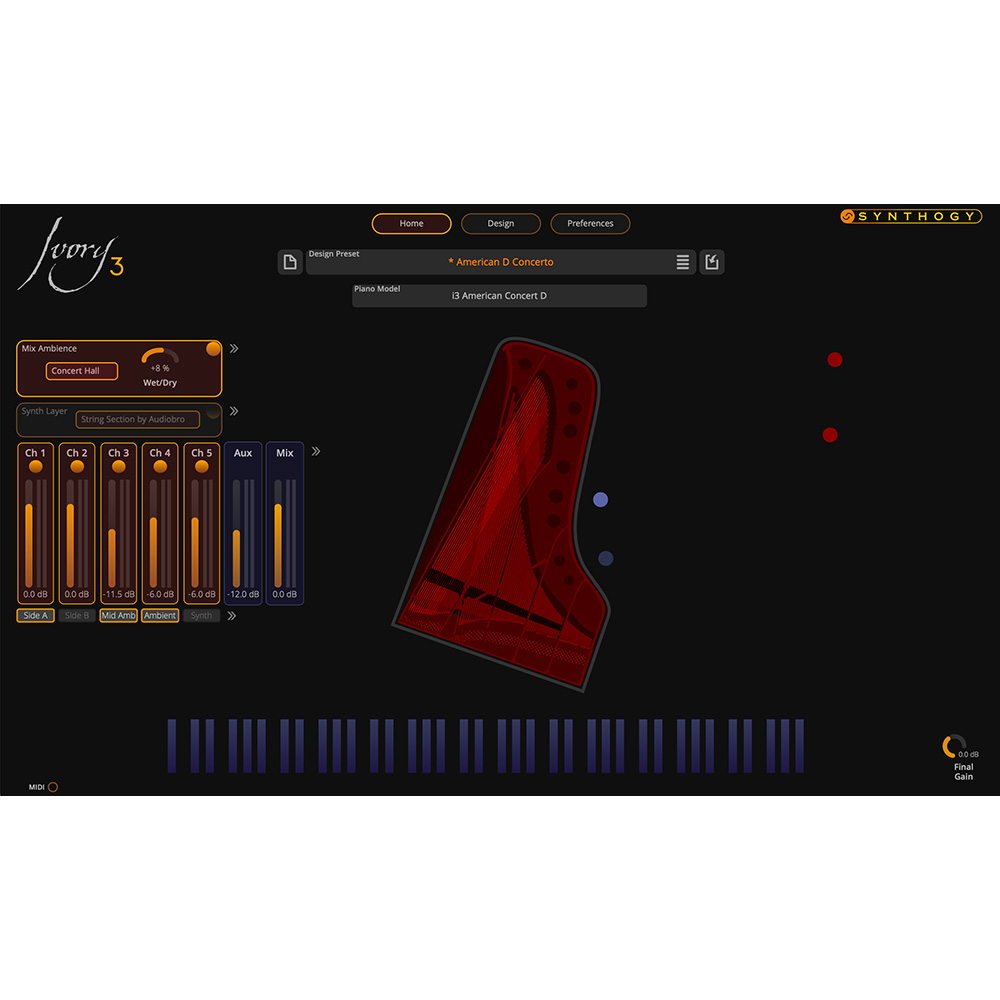Select the Side A channel label
This screenshot has width=1000, height=1000.
point(35,616)
